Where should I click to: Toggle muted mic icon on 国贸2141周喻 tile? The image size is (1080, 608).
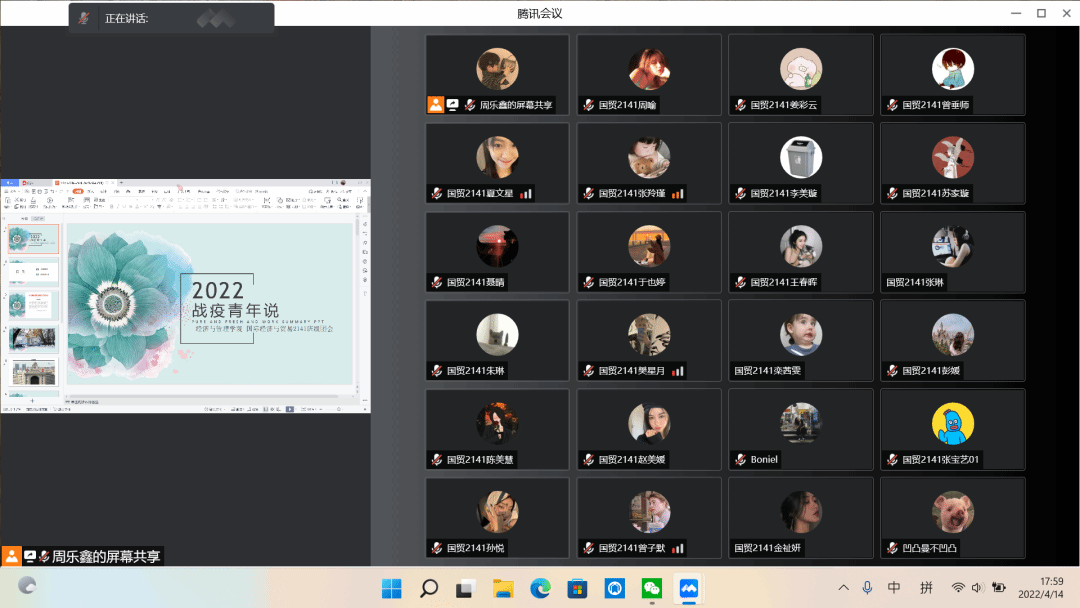tap(588, 105)
